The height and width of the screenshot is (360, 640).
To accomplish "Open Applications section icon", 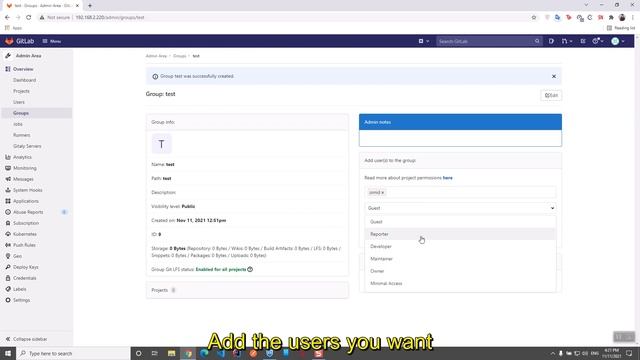I will click(x=8, y=201).
